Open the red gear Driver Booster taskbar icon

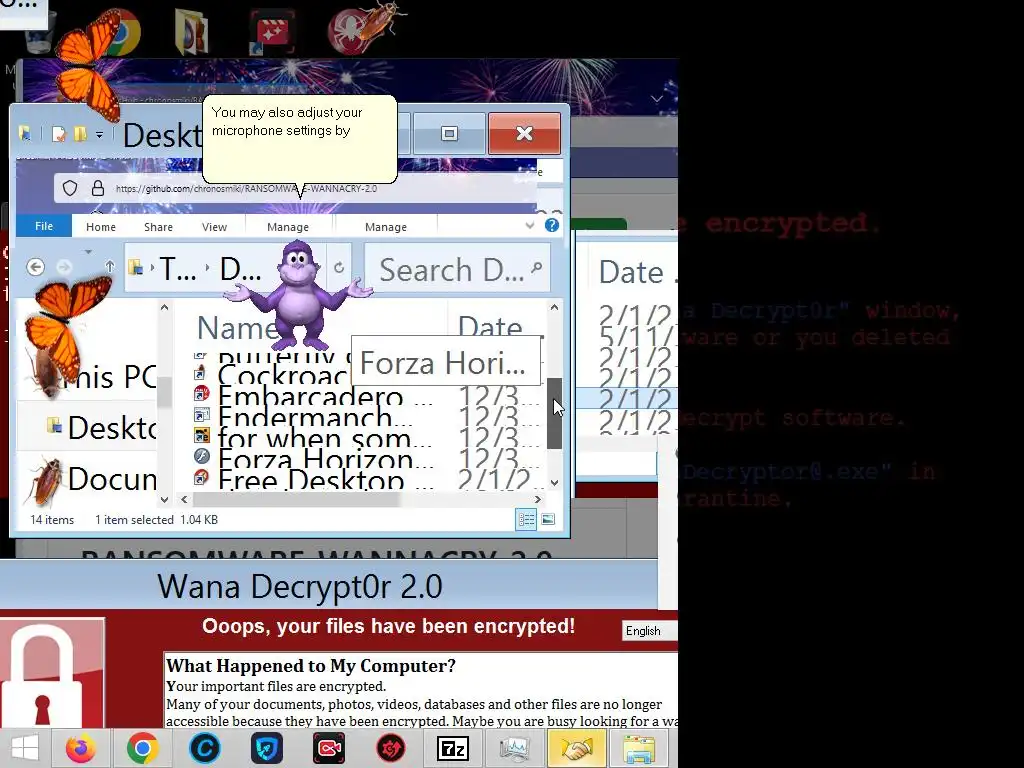tap(391, 748)
